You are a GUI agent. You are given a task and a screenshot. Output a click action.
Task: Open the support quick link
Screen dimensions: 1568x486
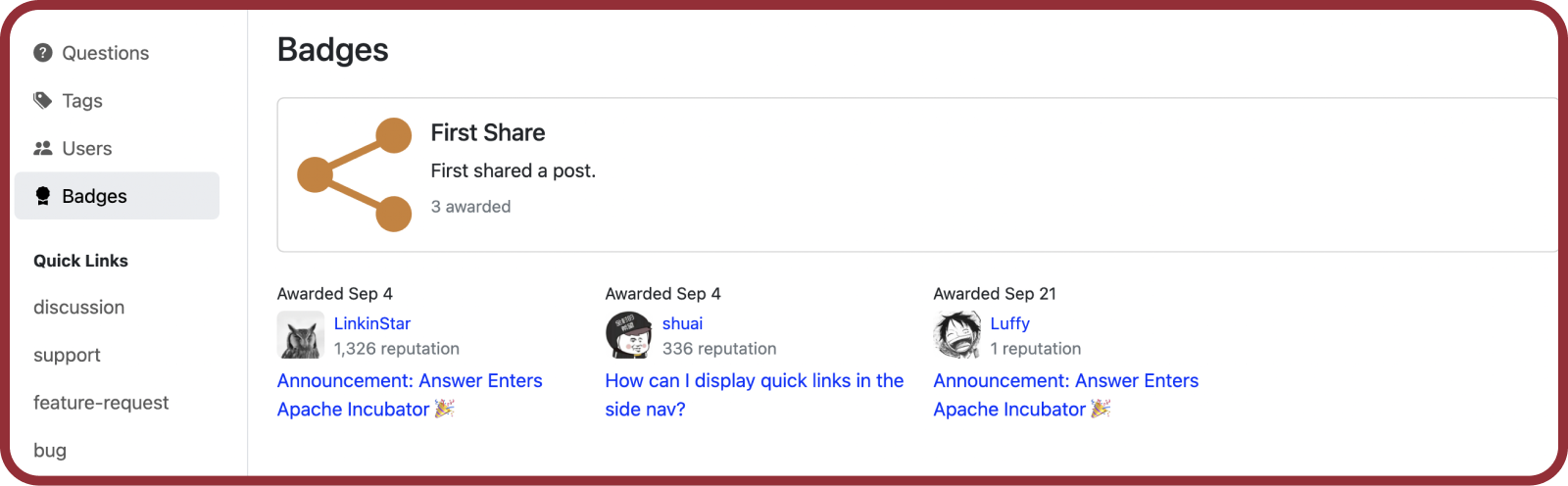click(68, 355)
